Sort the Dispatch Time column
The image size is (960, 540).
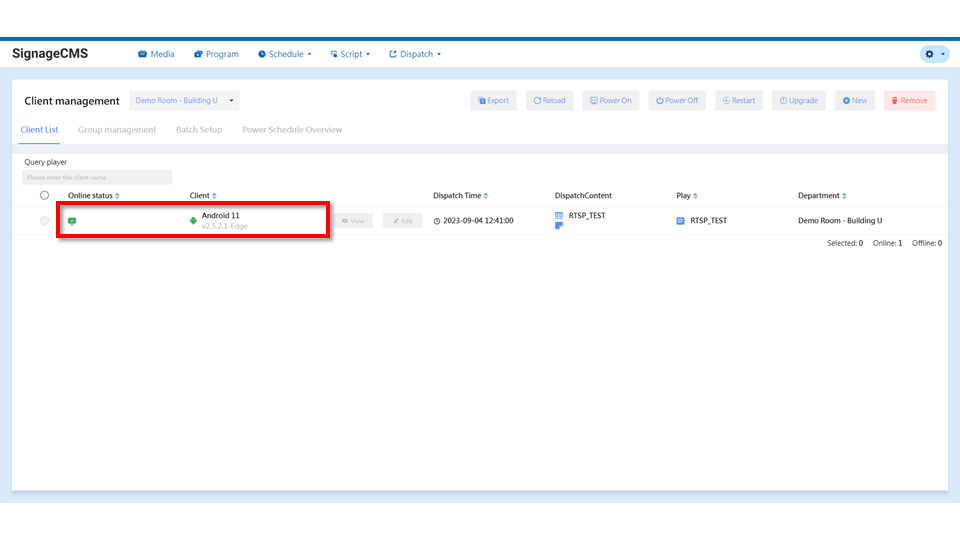[486, 196]
